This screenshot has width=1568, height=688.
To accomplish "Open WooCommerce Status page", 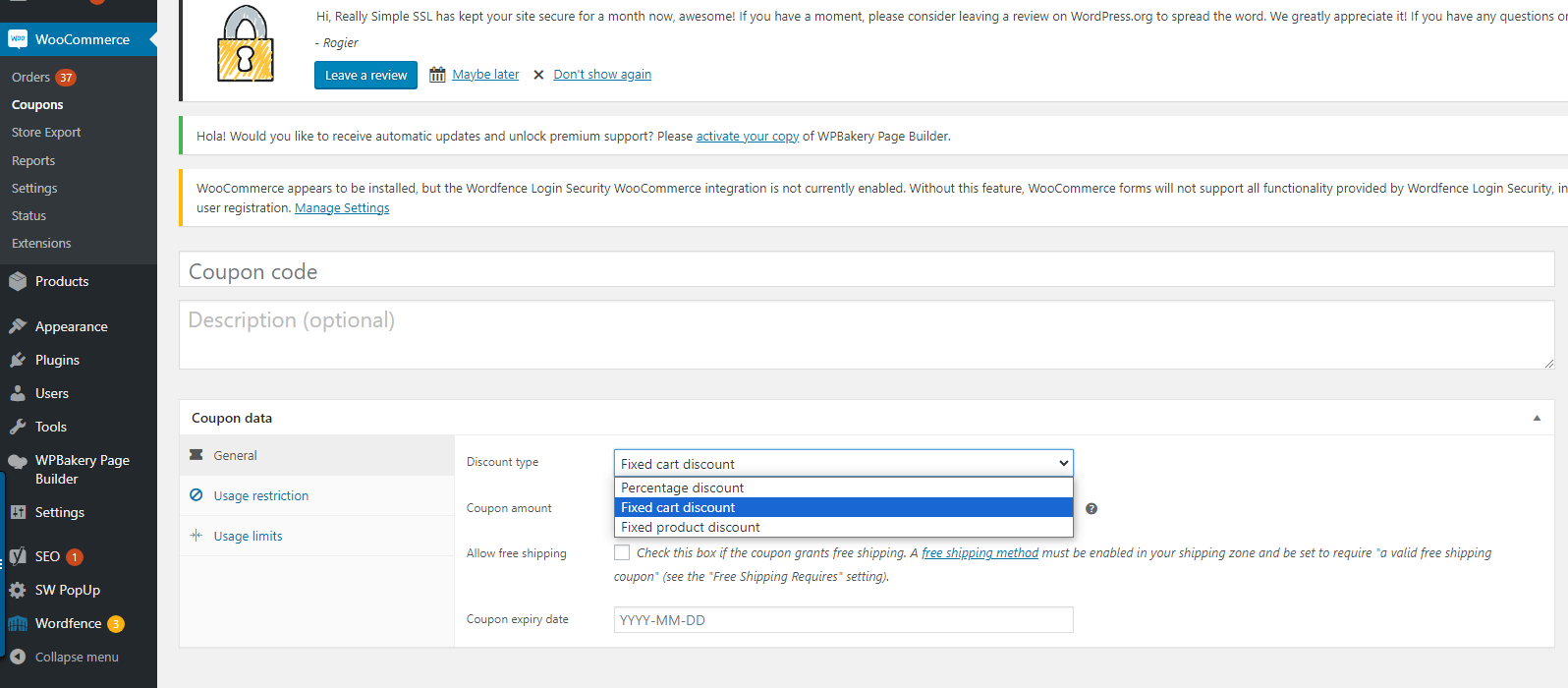I will [28, 215].
